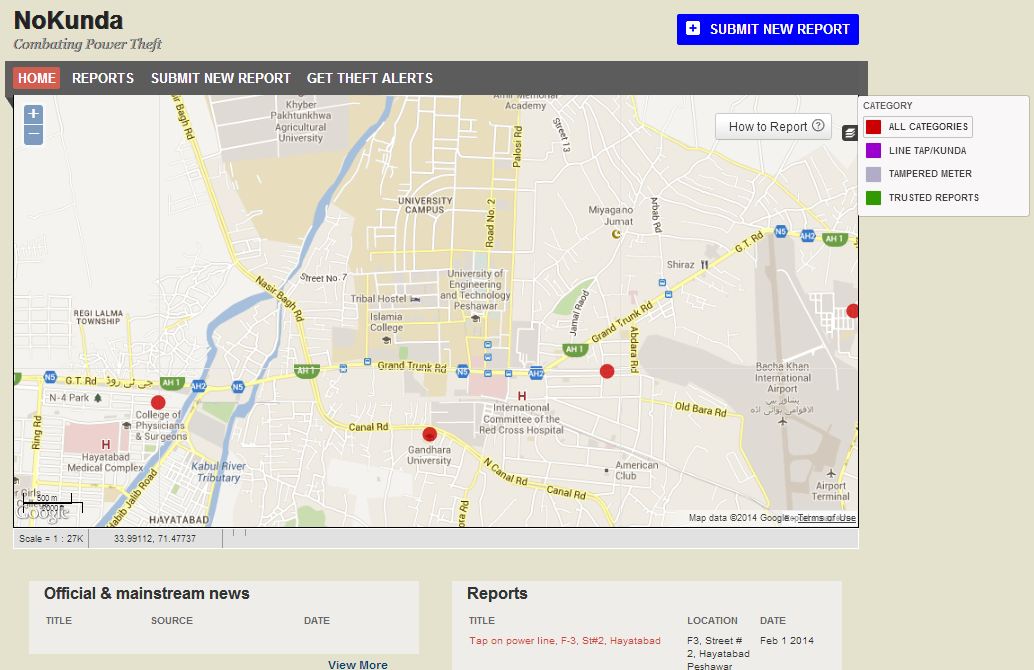Click the LOCATION column header in Reports
This screenshot has width=1034, height=670.
tap(712, 621)
